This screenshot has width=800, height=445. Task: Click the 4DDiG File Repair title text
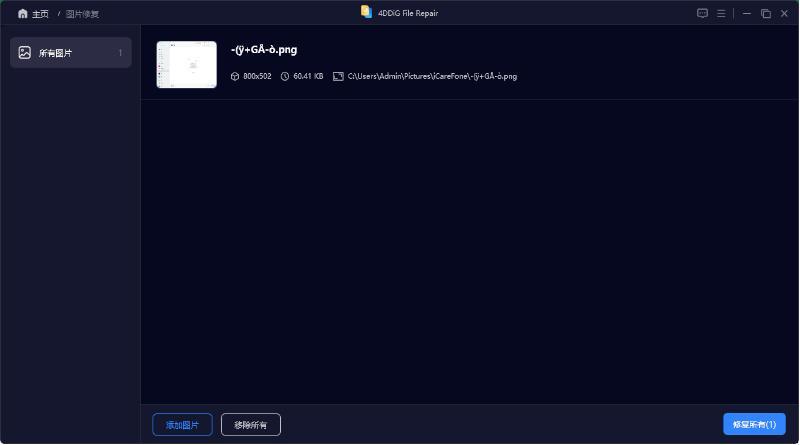408,13
